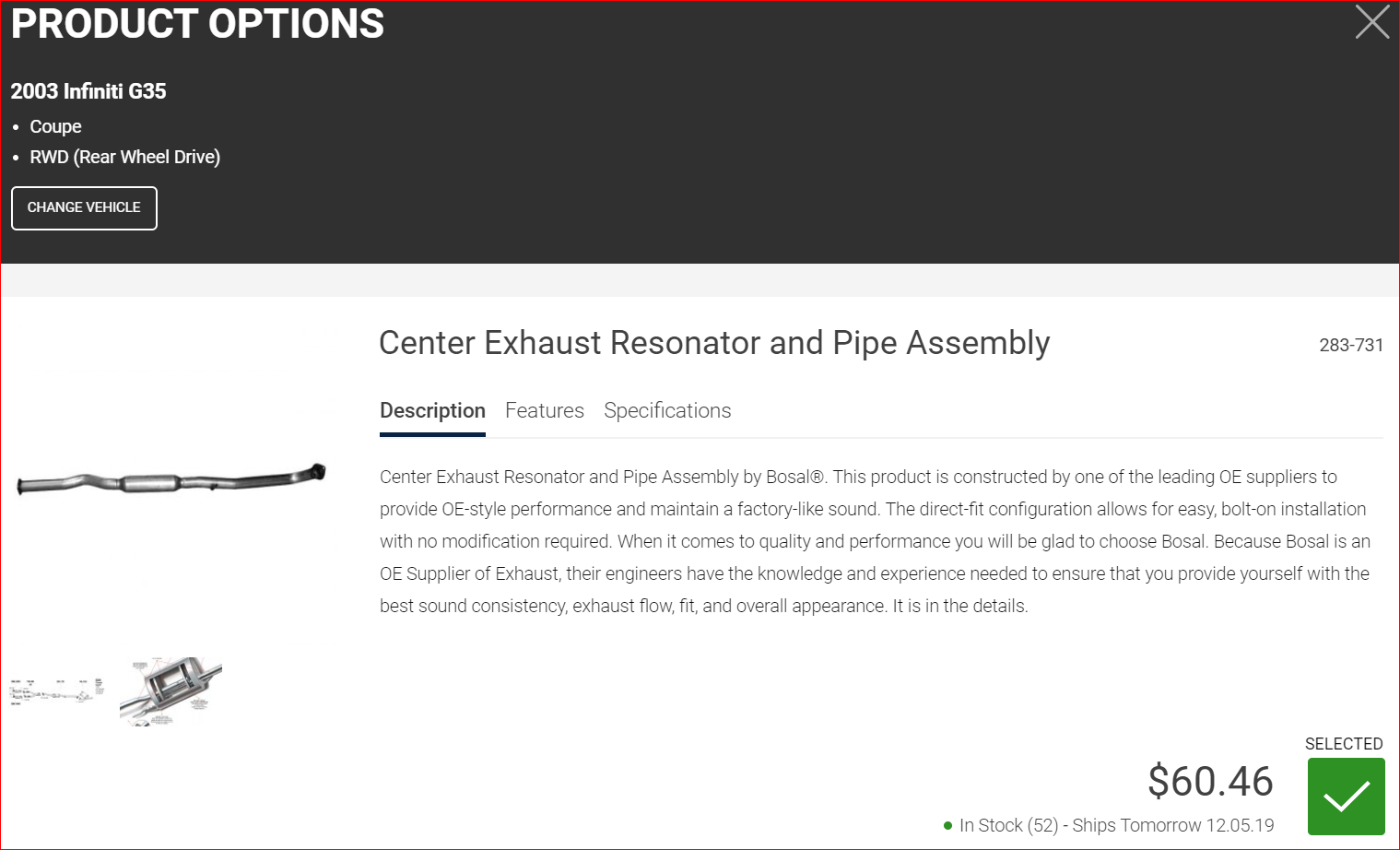This screenshot has height=850, width=1400.
Task: Click the RWD (Rear Wheel Drive) attribute
Action: pos(124,158)
